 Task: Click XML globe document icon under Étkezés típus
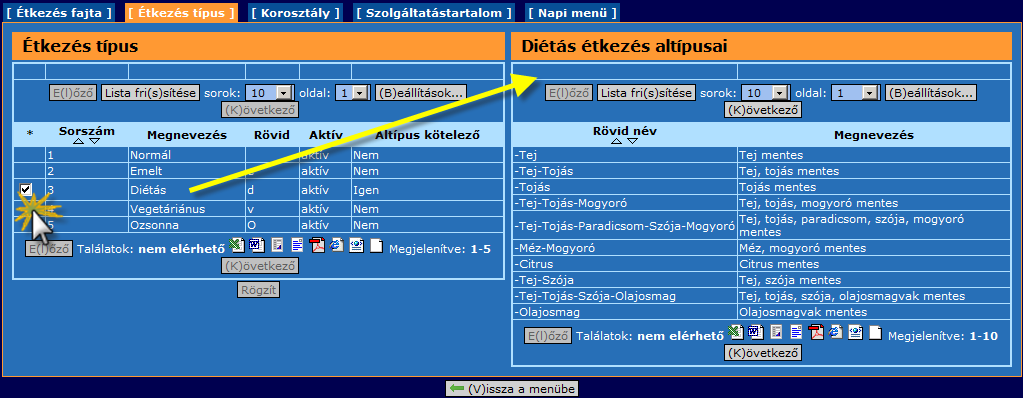point(356,245)
